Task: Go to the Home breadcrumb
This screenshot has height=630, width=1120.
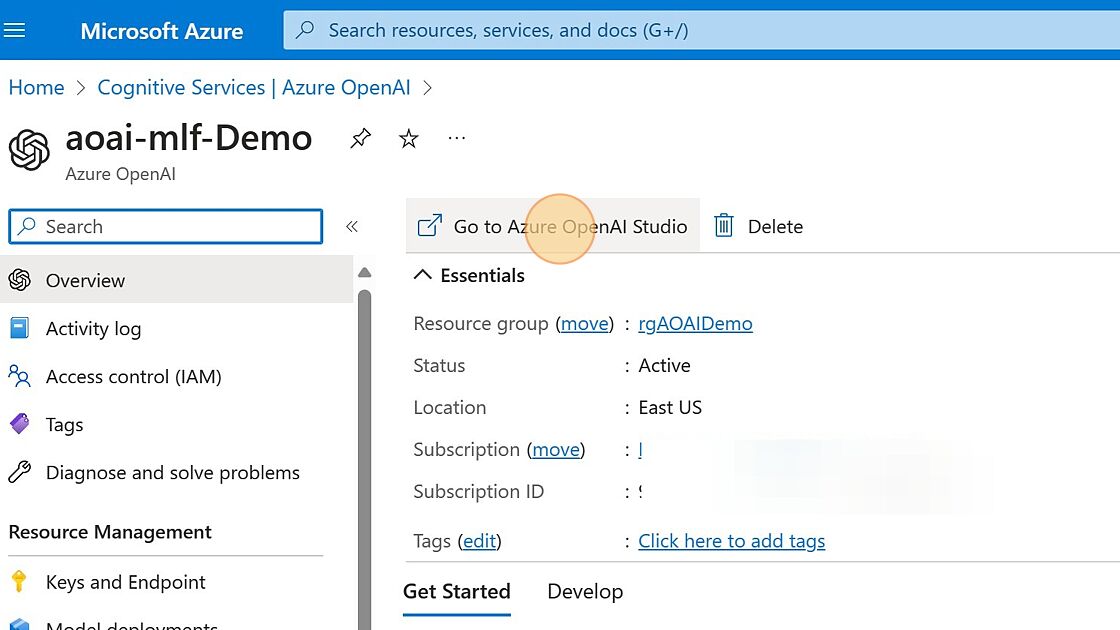Action: (36, 87)
